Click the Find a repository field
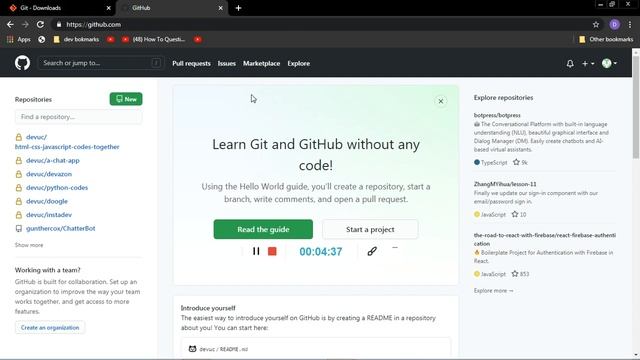 click(x=79, y=117)
